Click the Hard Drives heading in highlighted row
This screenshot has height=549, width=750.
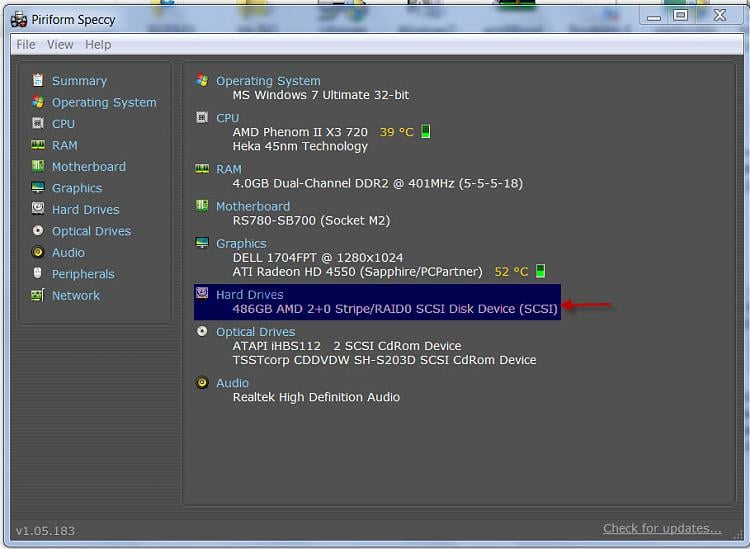pyautogui.click(x=250, y=295)
